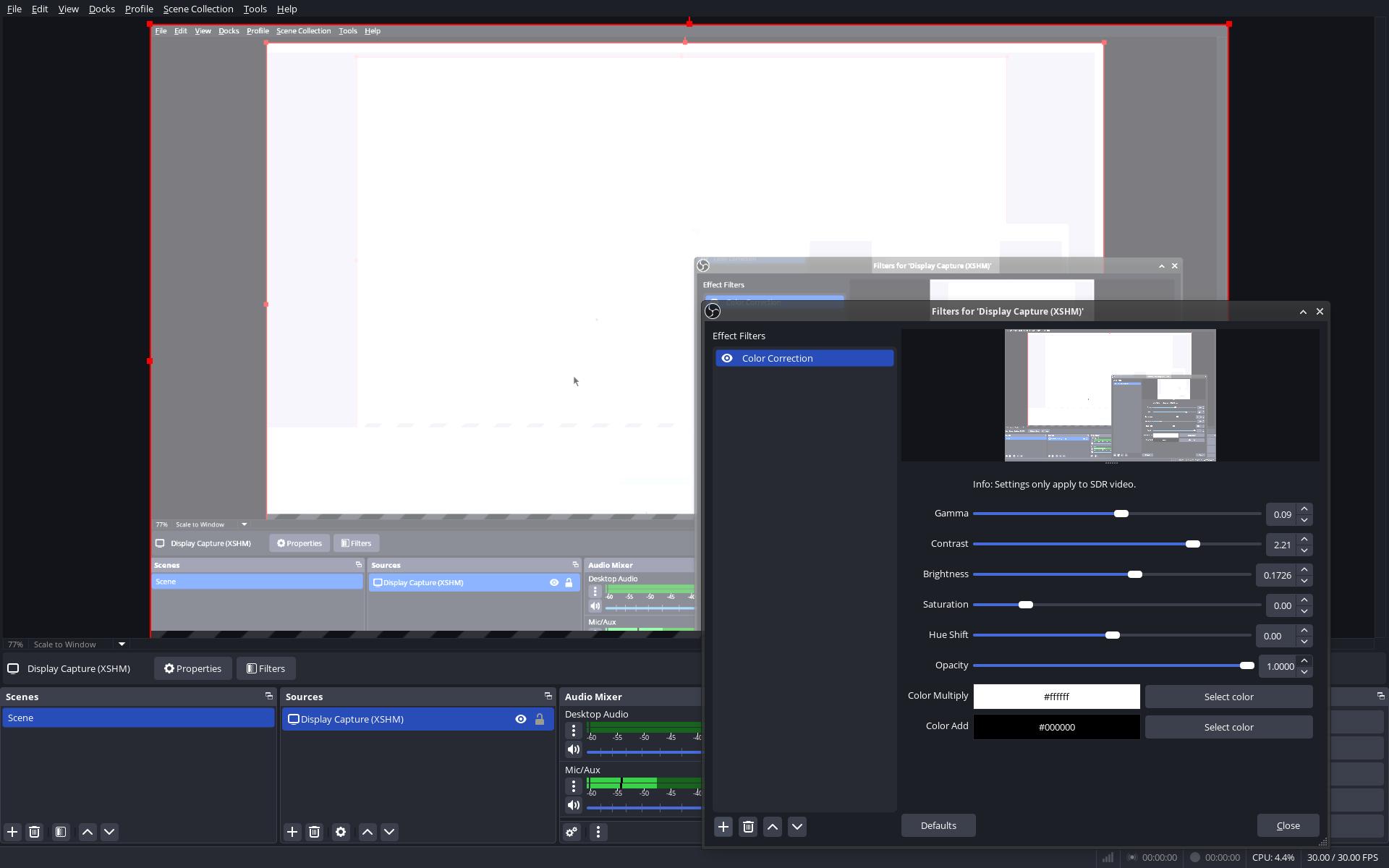
Task: Click the Saturation slider handle
Action: pos(1026,605)
